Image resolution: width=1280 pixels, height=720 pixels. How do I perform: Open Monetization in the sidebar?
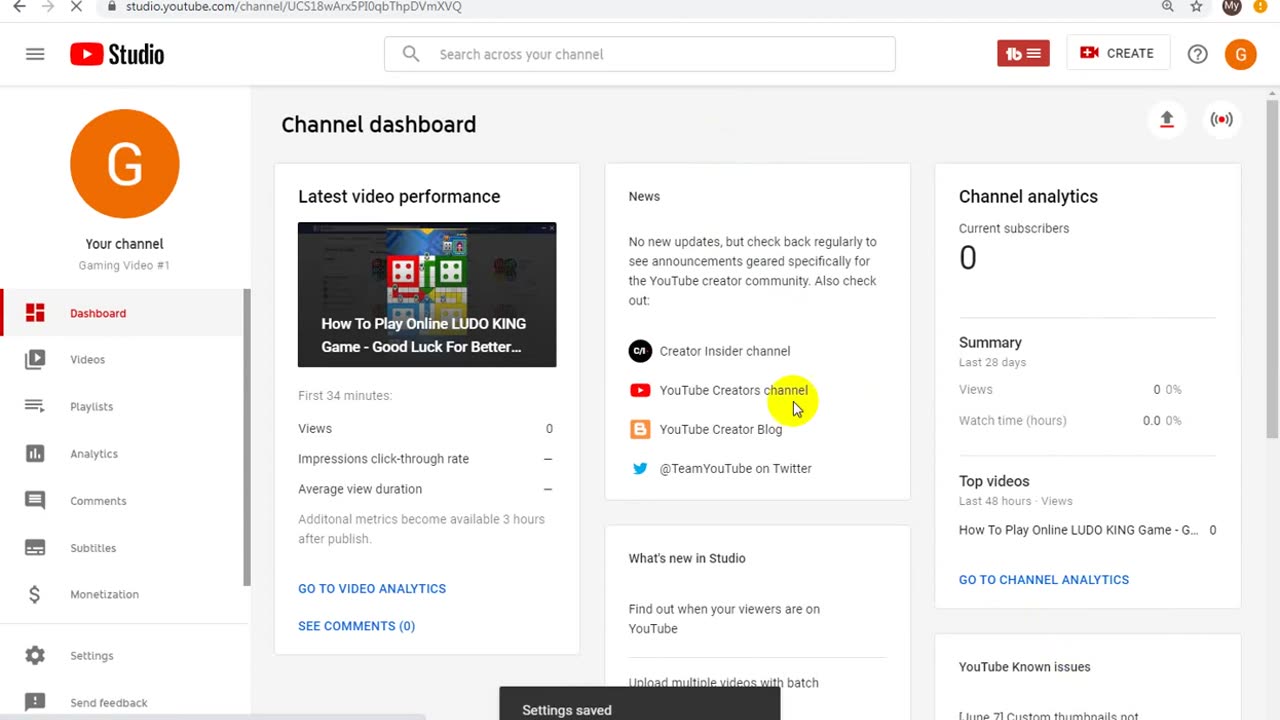(x=122, y=594)
